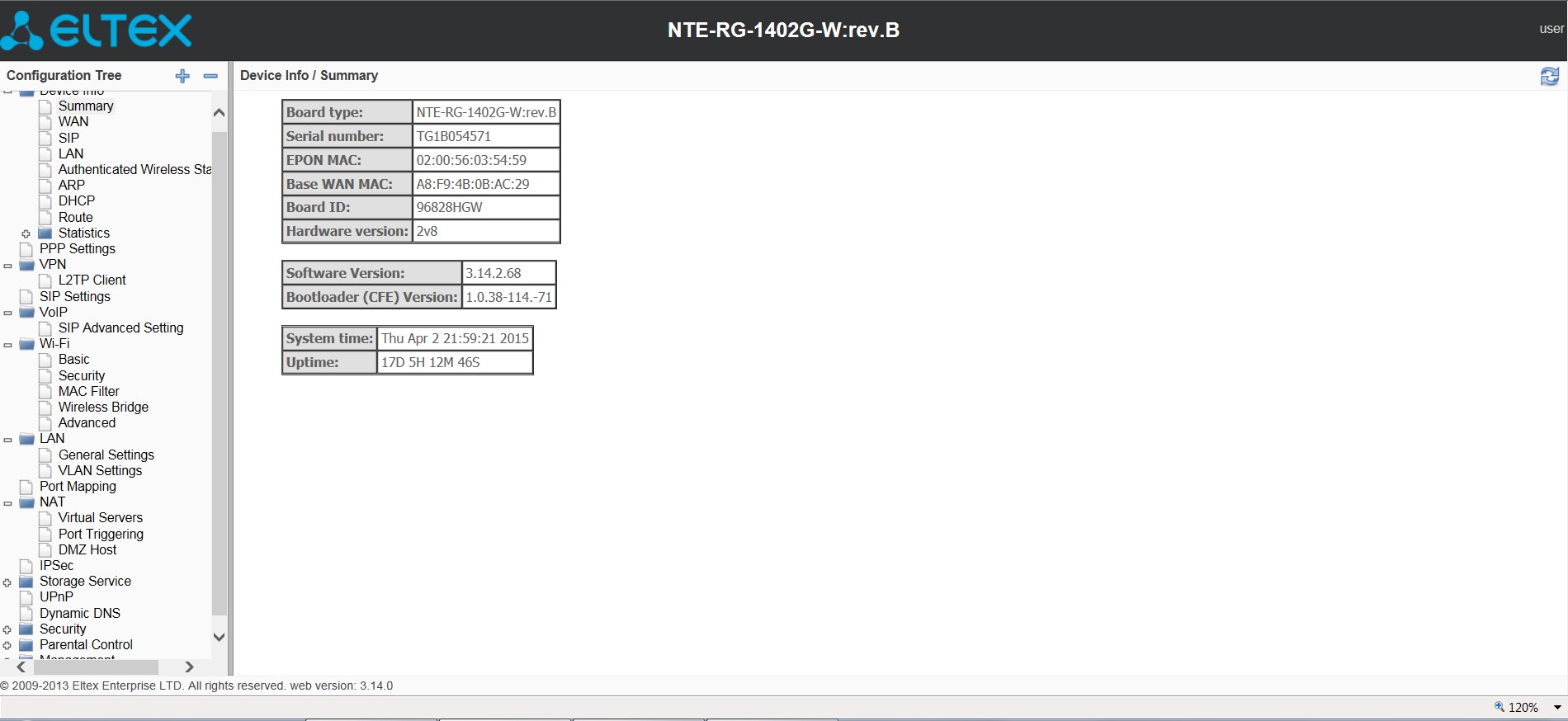This screenshot has height=721, width=1568.
Task: Click the tree scrollbar up arrow
Action: 219,113
